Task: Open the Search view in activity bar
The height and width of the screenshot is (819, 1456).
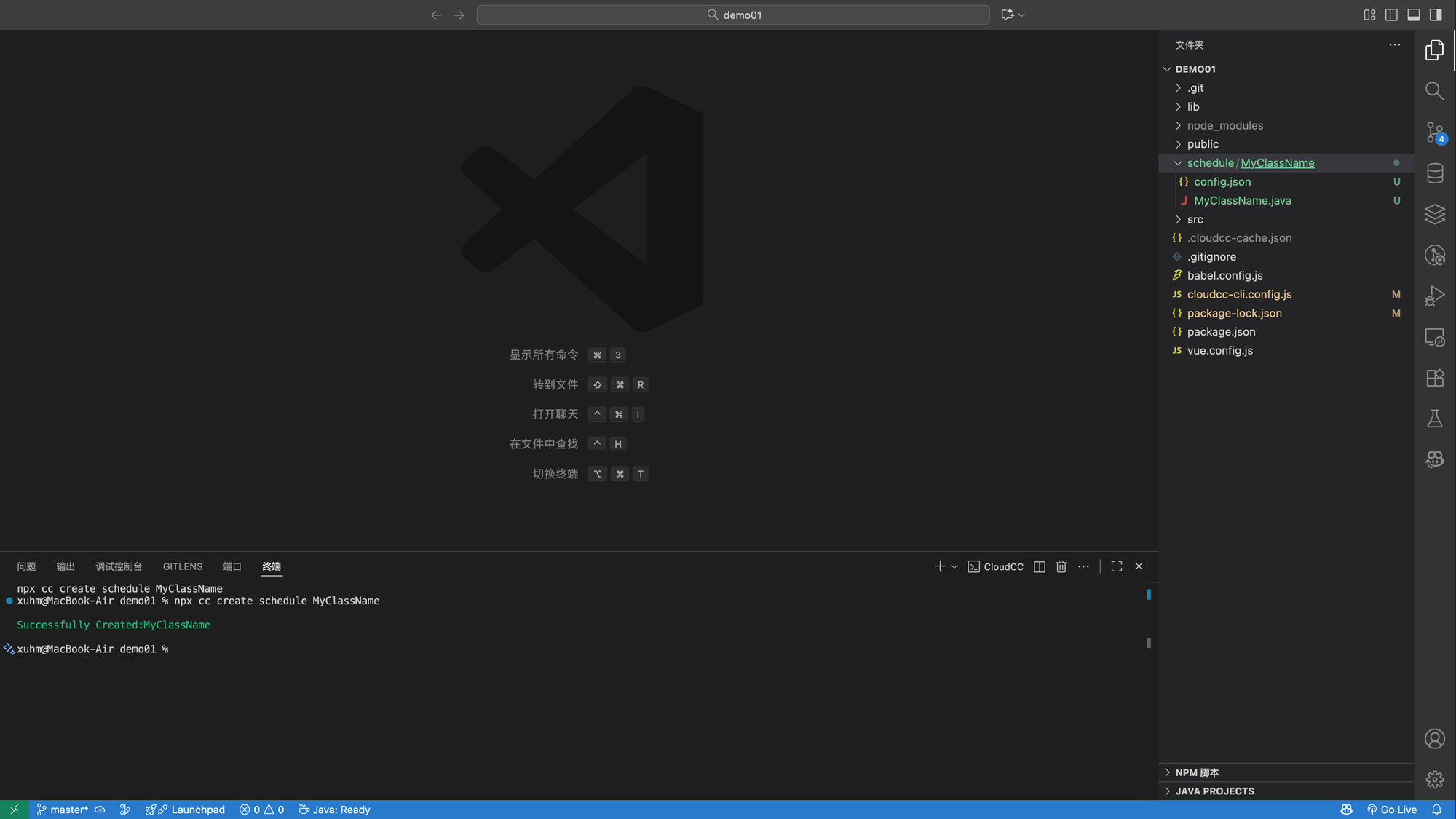Action: pyautogui.click(x=1434, y=91)
